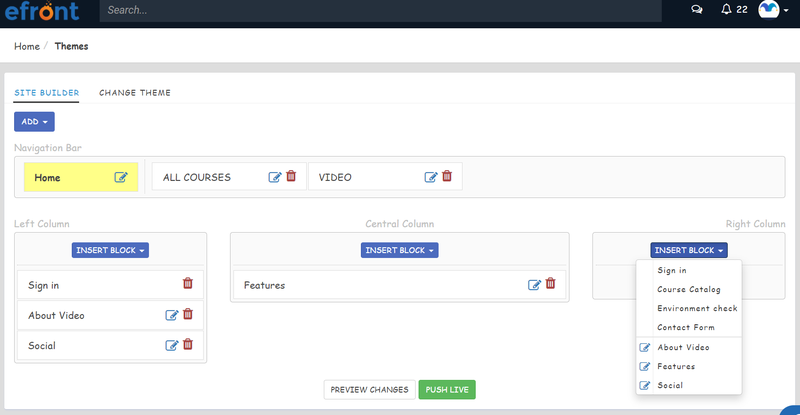Delete the Features block

point(551,283)
